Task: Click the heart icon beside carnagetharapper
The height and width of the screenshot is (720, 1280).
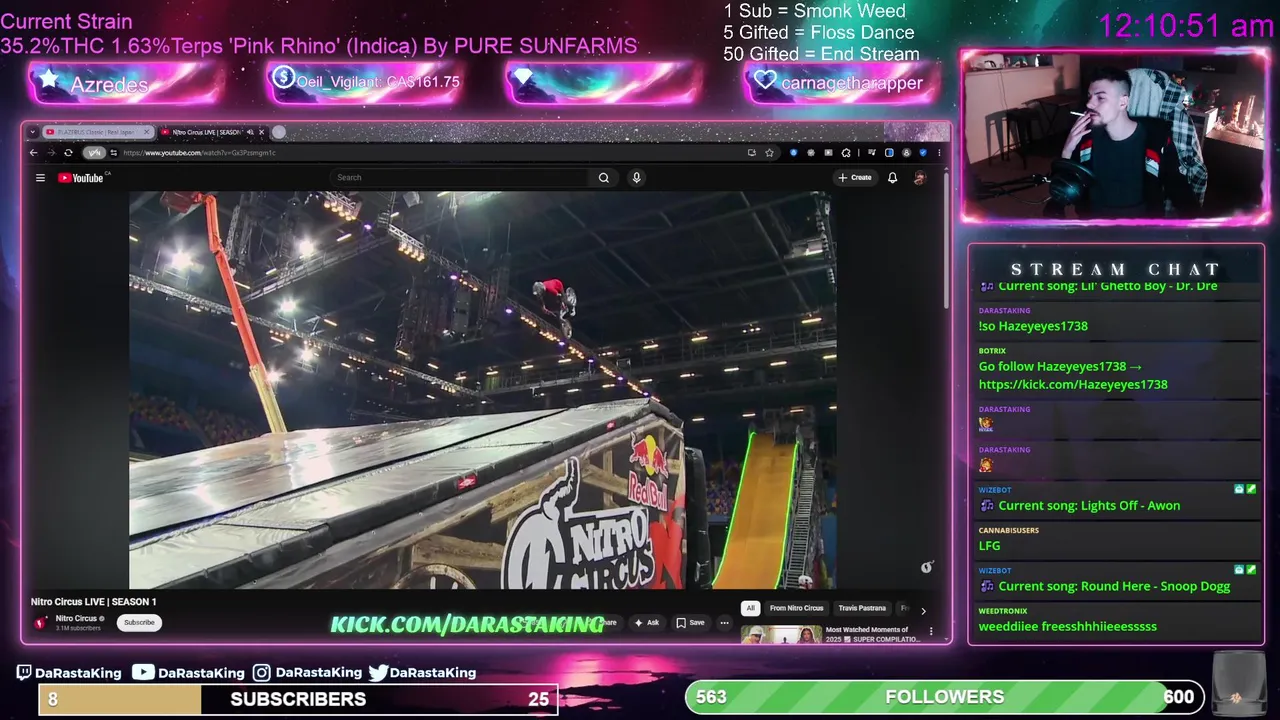Action: (765, 80)
